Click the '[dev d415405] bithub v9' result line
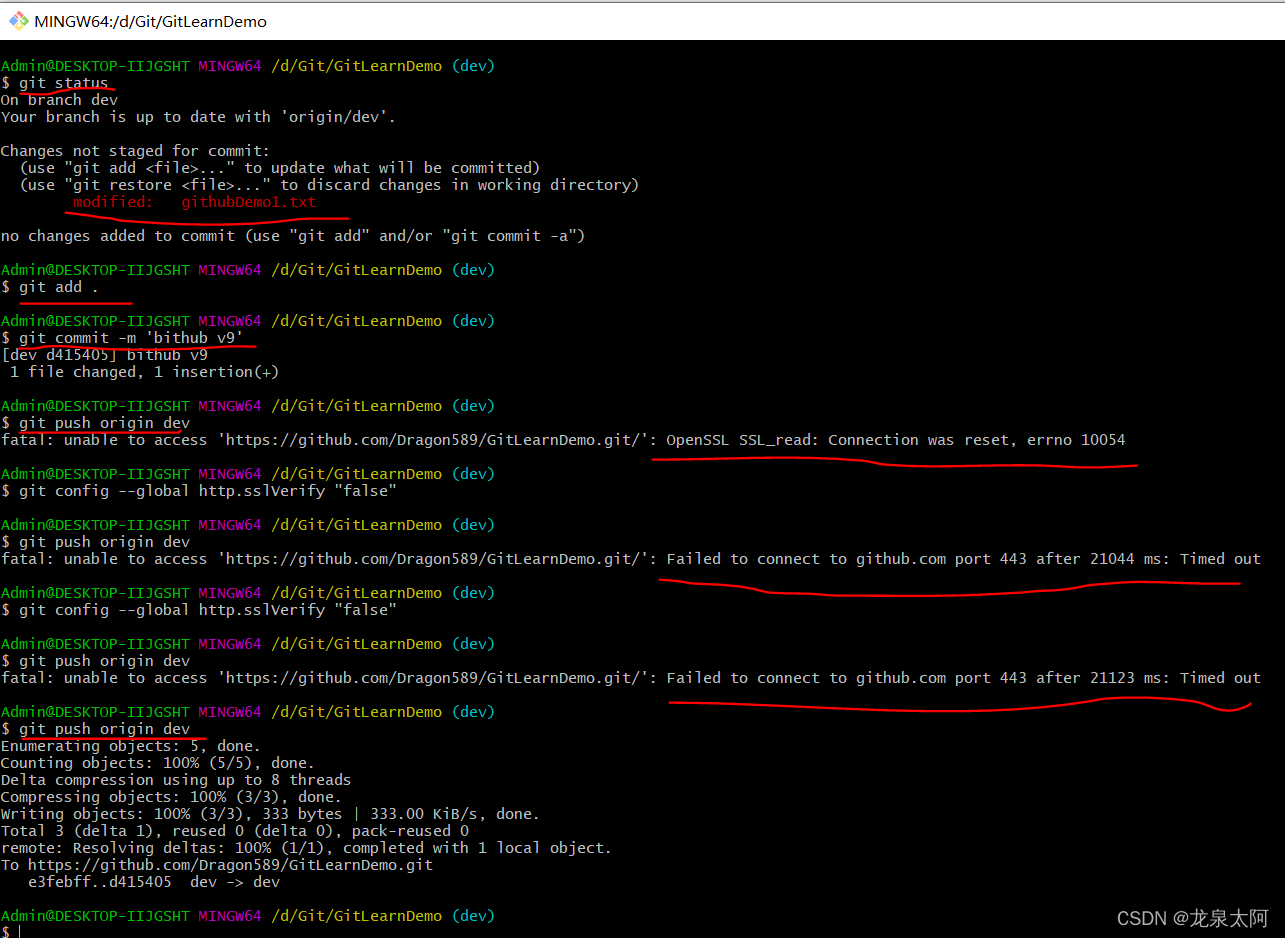This screenshot has width=1285, height=938. click(x=104, y=355)
